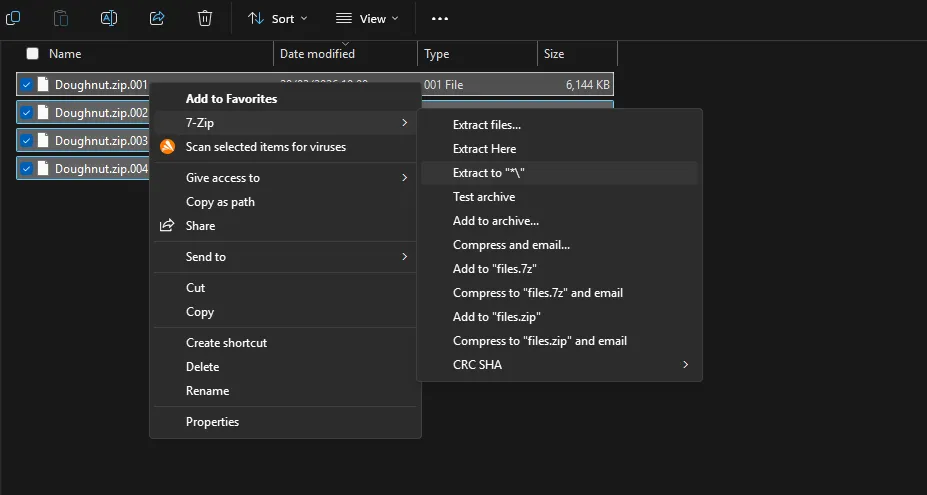This screenshot has width=927, height=495.
Task: Click the file icon of Doughnut.zip.002
Action: [43, 112]
